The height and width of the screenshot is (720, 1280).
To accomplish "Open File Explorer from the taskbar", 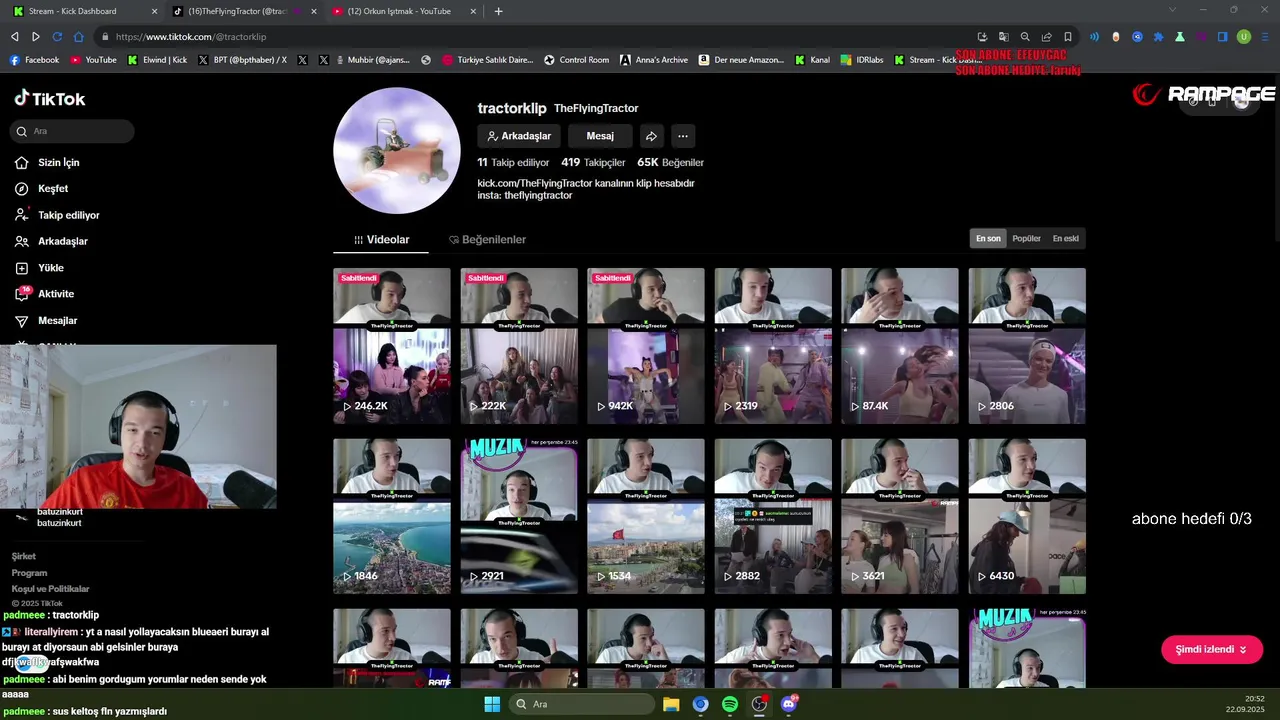I will coord(671,704).
